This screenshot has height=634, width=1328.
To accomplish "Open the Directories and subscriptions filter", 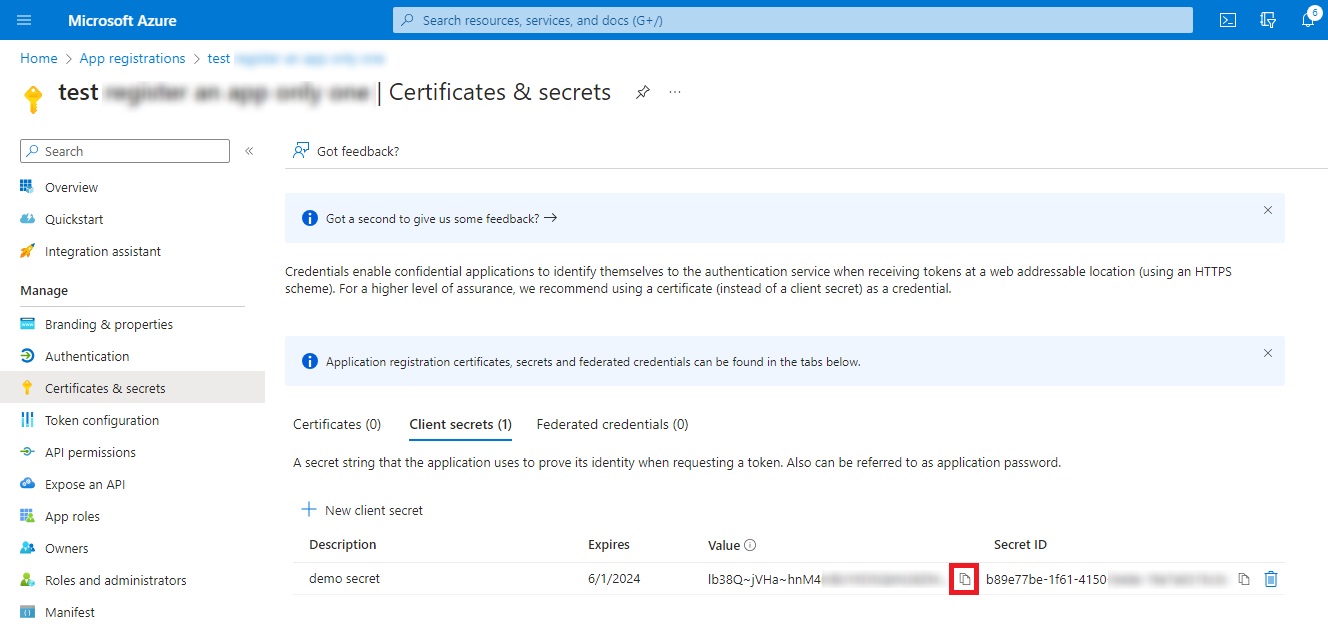I will pos(1268,20).
